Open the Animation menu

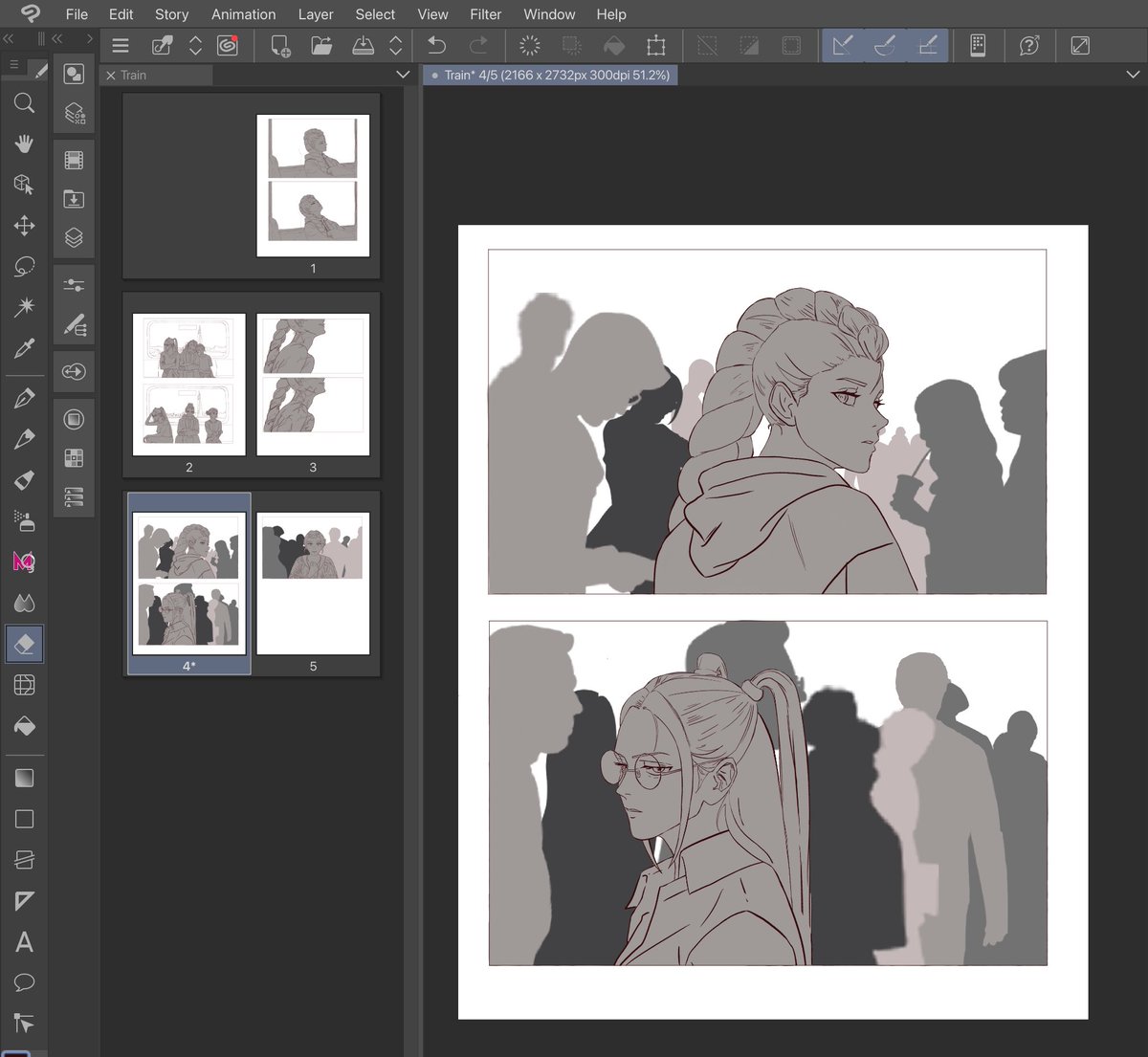tap(243, 14)
